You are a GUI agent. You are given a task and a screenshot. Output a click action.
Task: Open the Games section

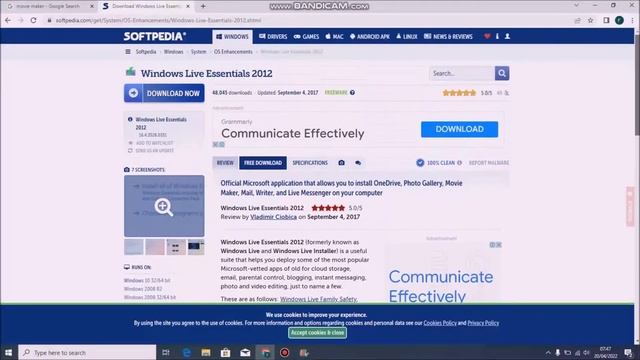click(x=307, y=37)
